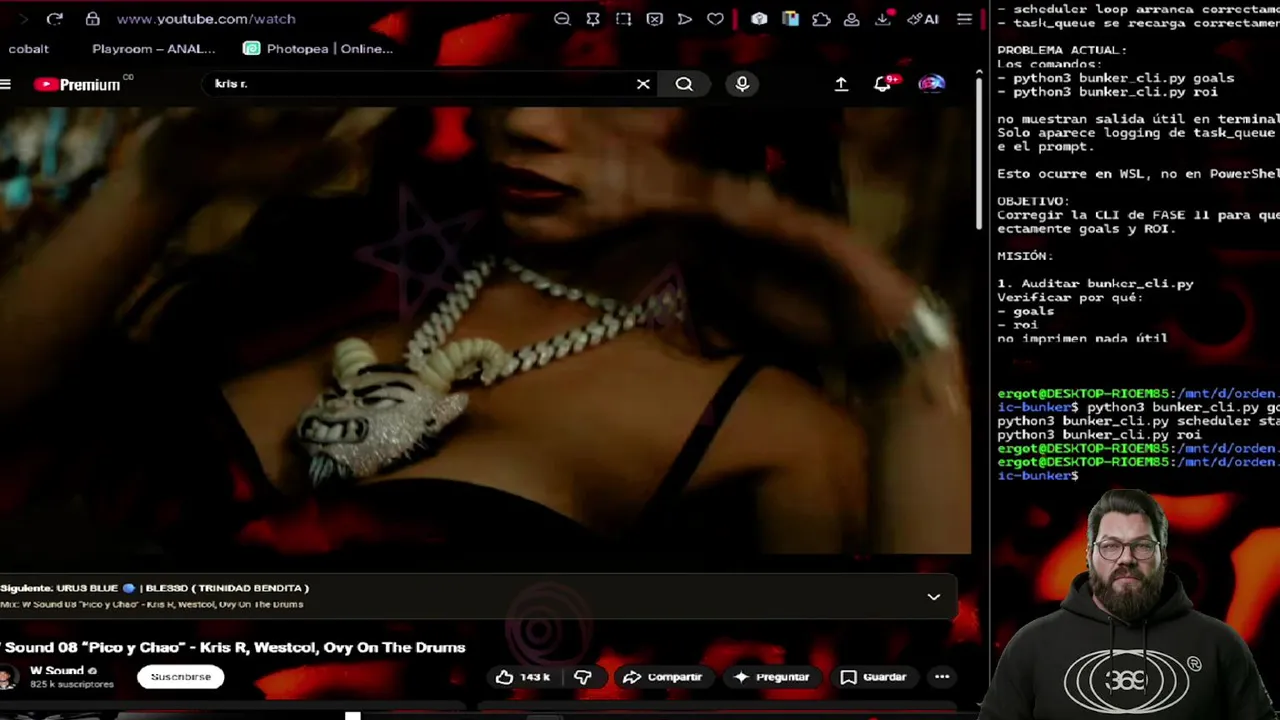Click '825 k suscriptores' text
The height and width of the screenshot is (720, 1280).
click(72, 684)
